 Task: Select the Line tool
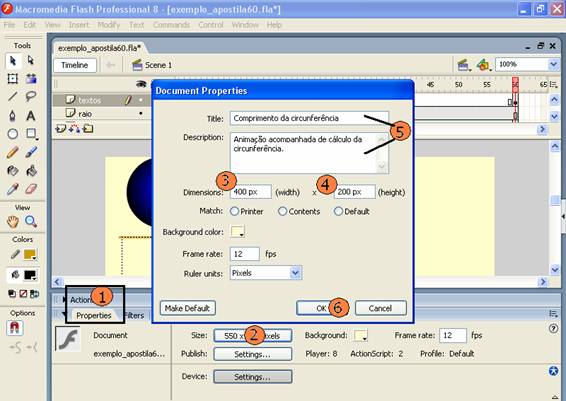coord(13,96)
